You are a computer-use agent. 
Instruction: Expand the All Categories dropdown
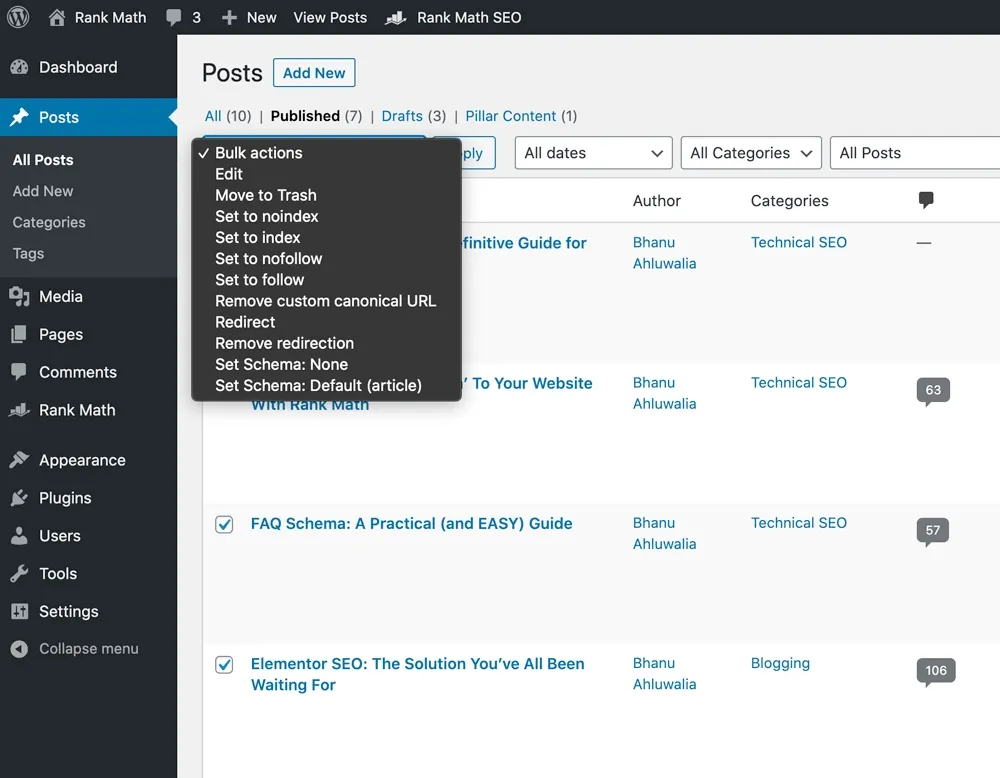pyautogui.click(x=751, y=153)
